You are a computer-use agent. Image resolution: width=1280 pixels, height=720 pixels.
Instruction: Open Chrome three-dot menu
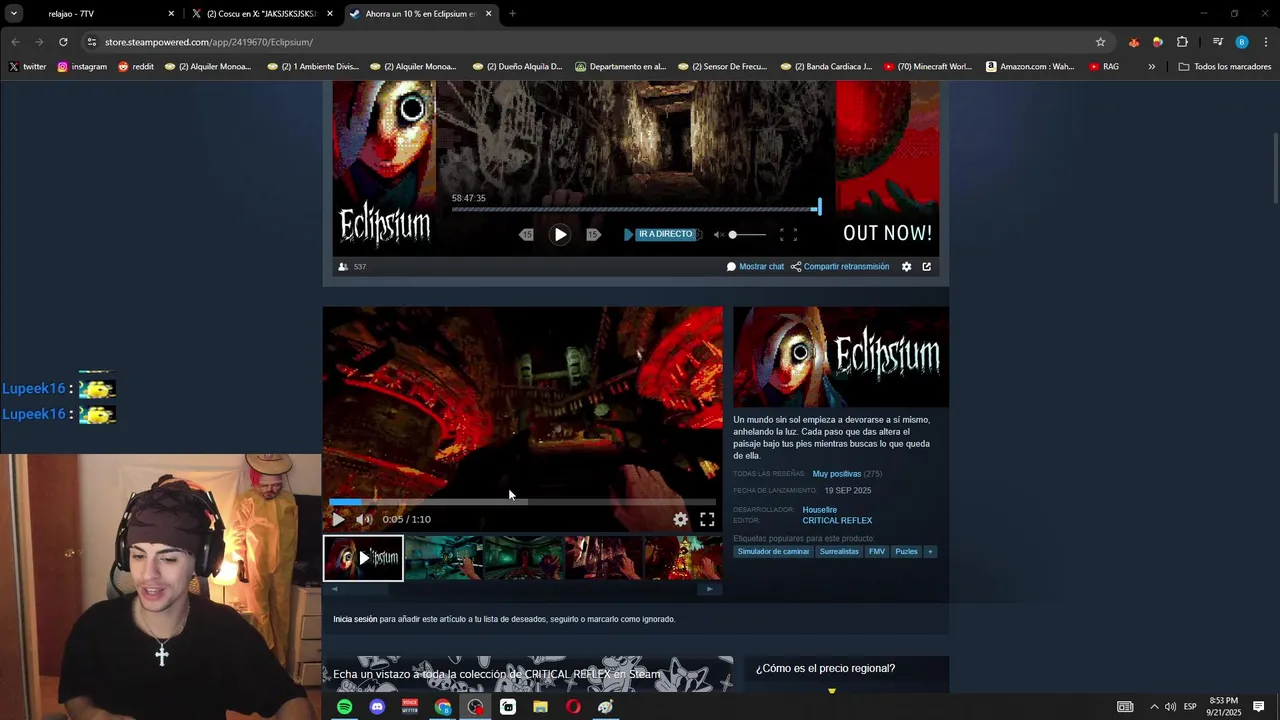point(1266,42)
